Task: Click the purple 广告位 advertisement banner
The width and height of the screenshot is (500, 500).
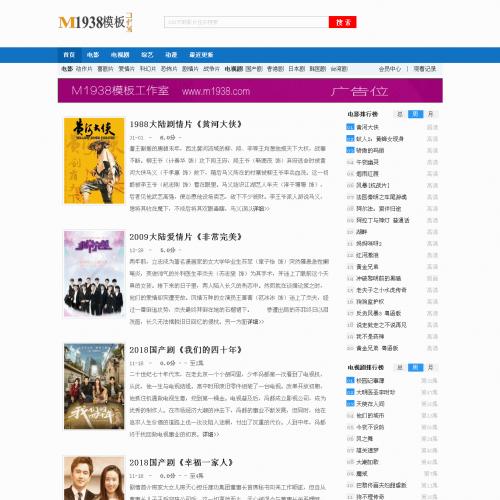Action: tap(250, 90)
